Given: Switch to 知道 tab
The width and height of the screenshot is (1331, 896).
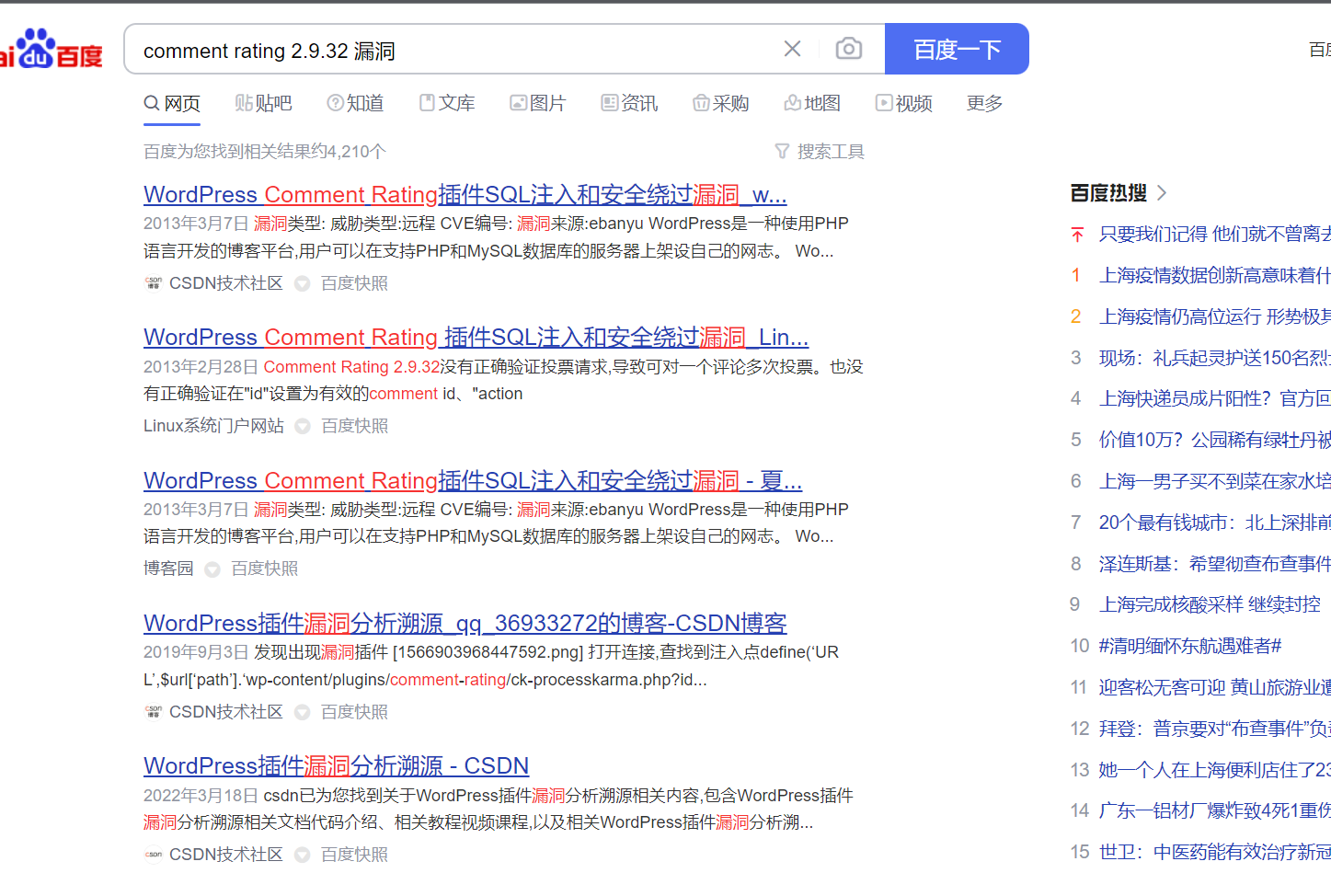Looking at the screenshot, I should click(355, 103).
